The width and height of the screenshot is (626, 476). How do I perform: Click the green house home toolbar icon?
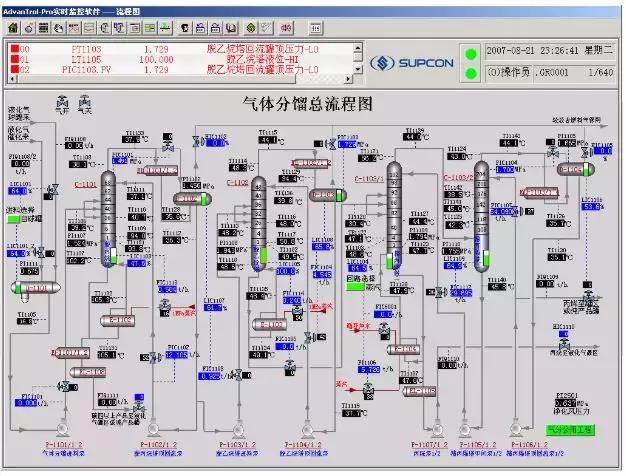click(13, 28)
